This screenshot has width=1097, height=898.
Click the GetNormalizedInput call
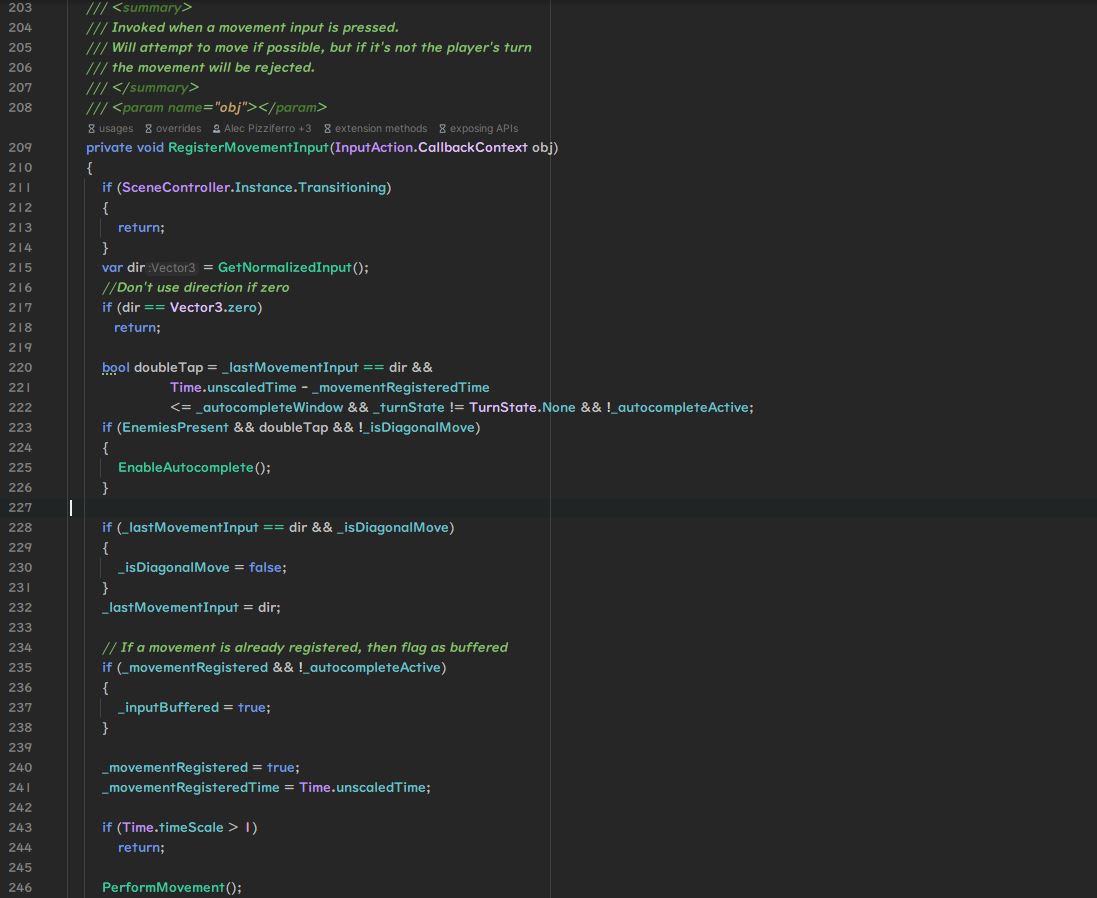pos(285,268)
